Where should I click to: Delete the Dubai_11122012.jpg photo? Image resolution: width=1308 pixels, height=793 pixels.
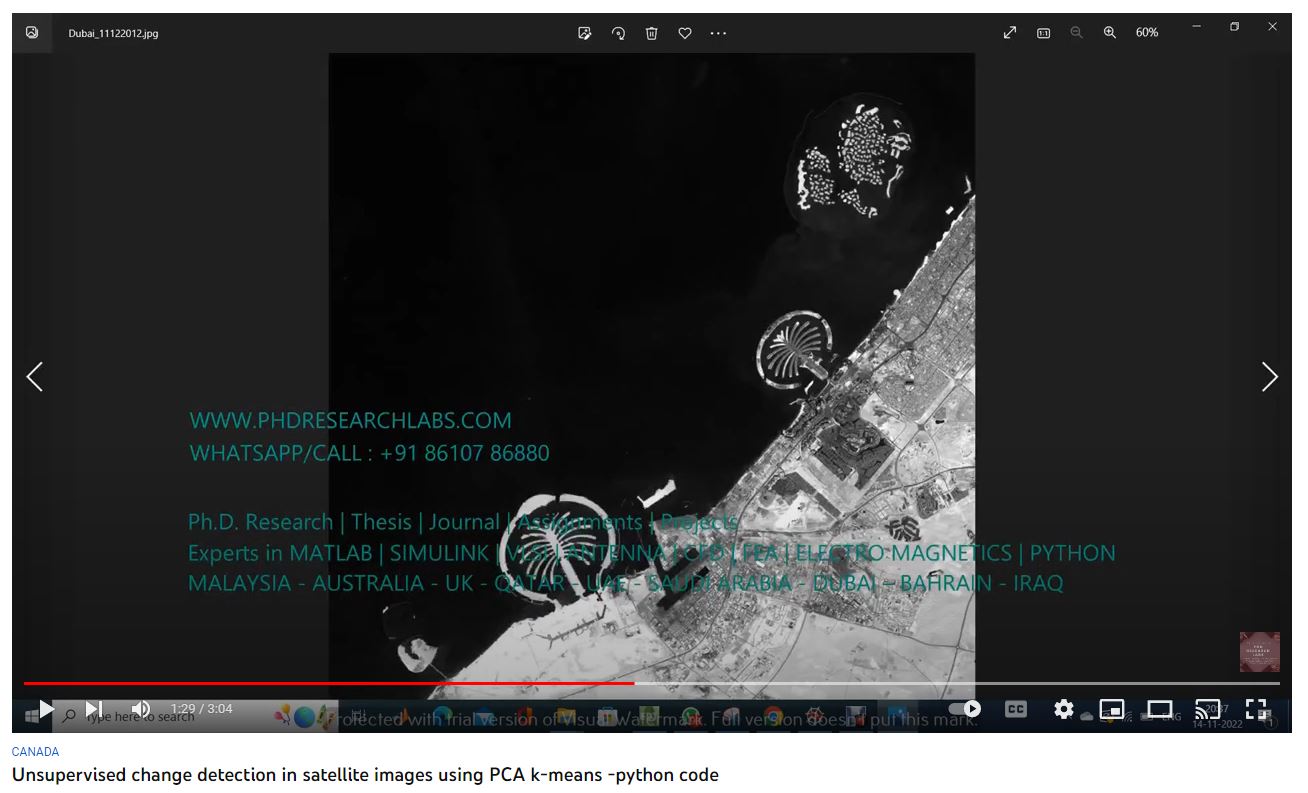coord(651,33)
